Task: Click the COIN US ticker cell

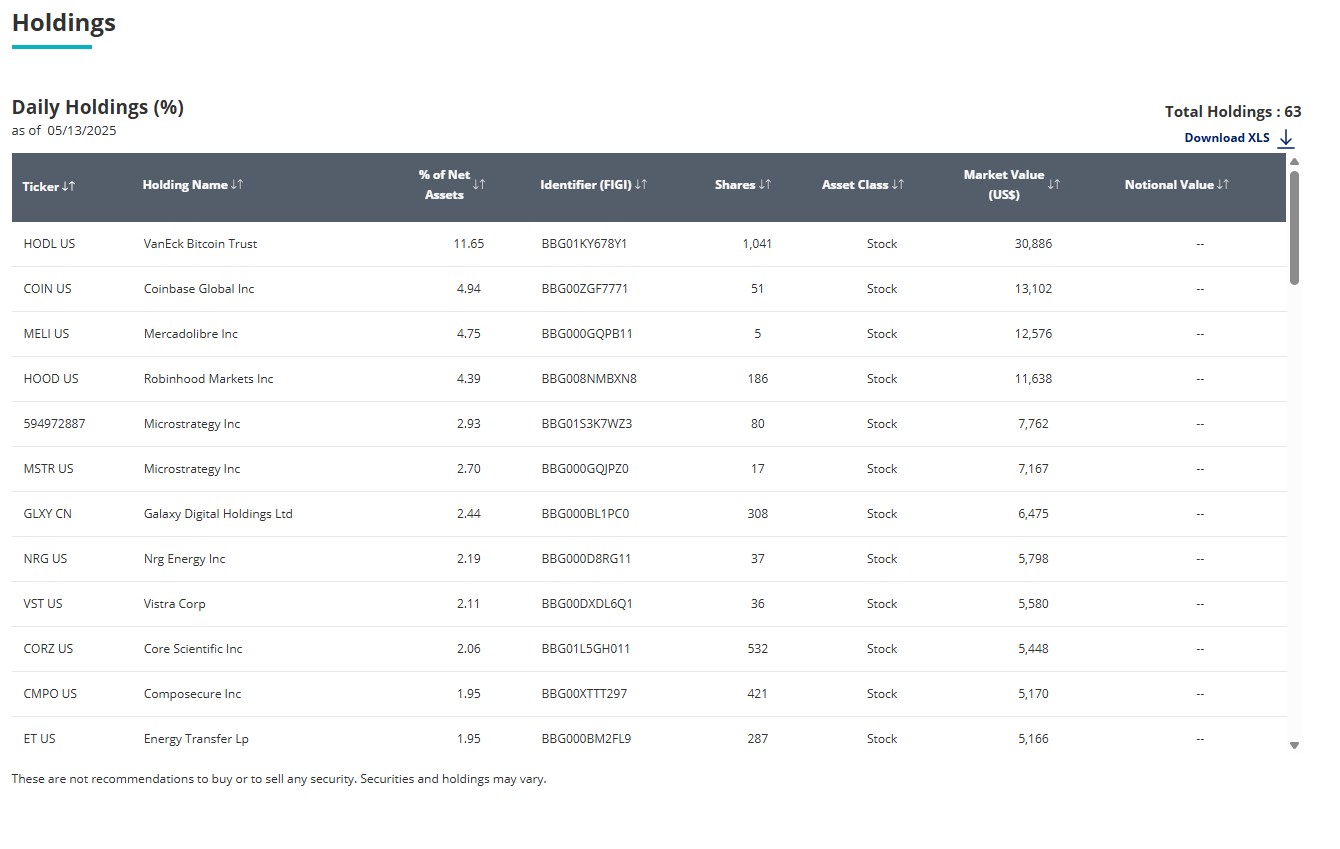Action: (x=48, y=289)
